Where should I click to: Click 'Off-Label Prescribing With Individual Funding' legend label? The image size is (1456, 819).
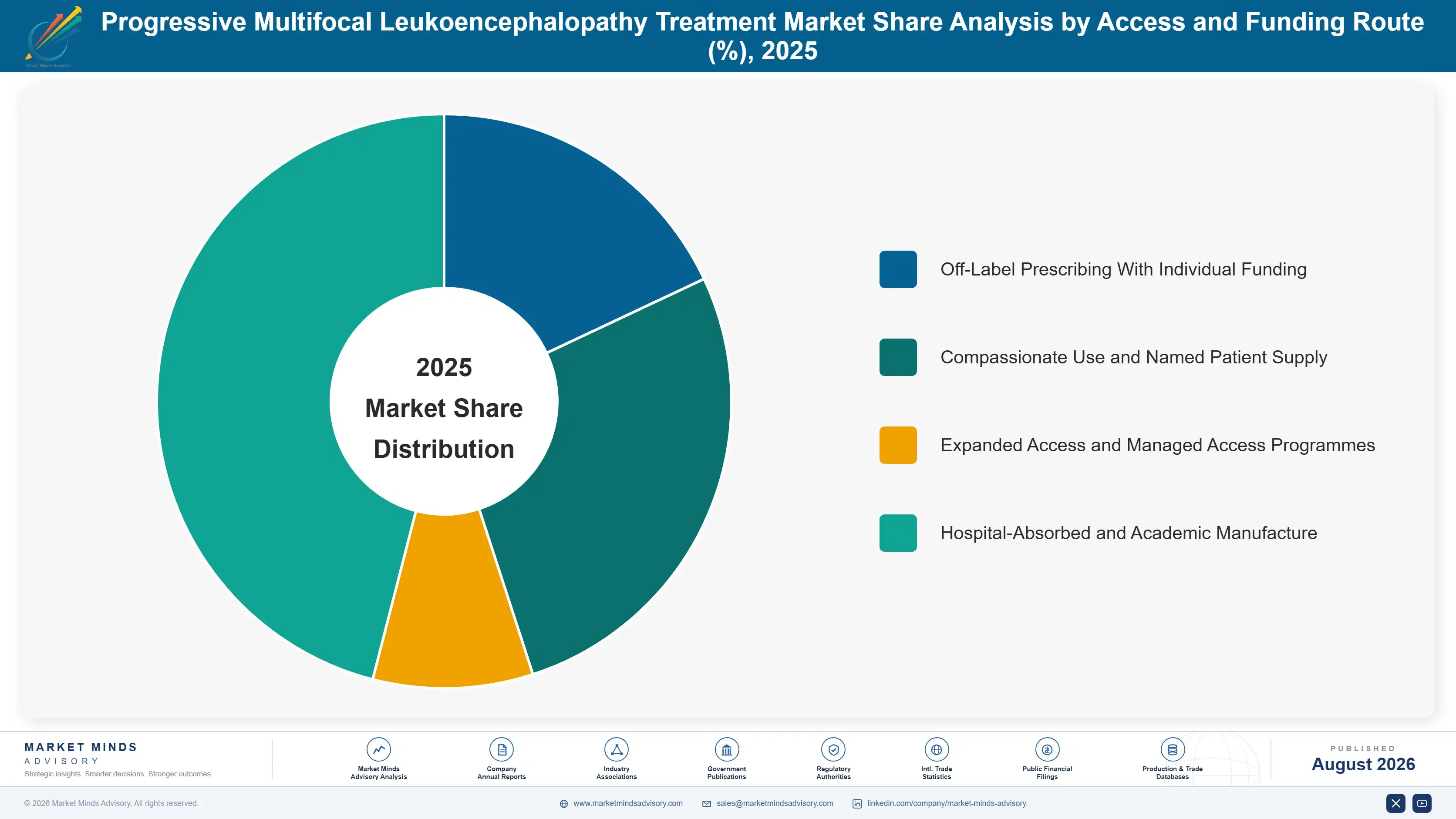click(1123, 269)
